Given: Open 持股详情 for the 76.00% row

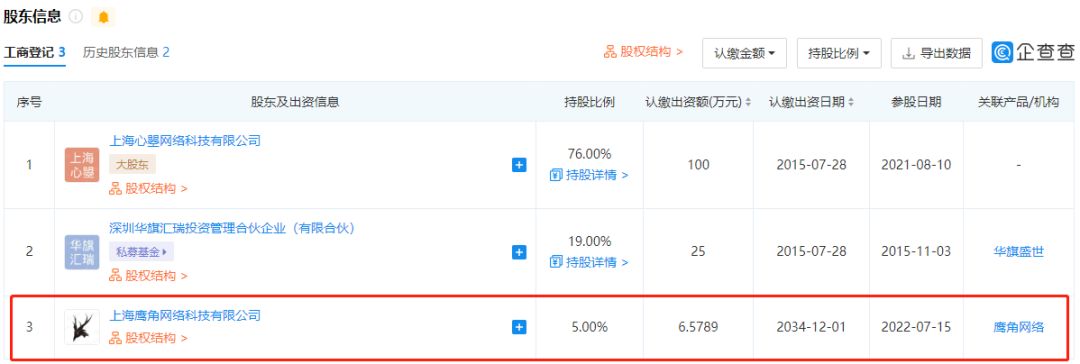Looking at the screenshot, I should click(x=589, y=174).
